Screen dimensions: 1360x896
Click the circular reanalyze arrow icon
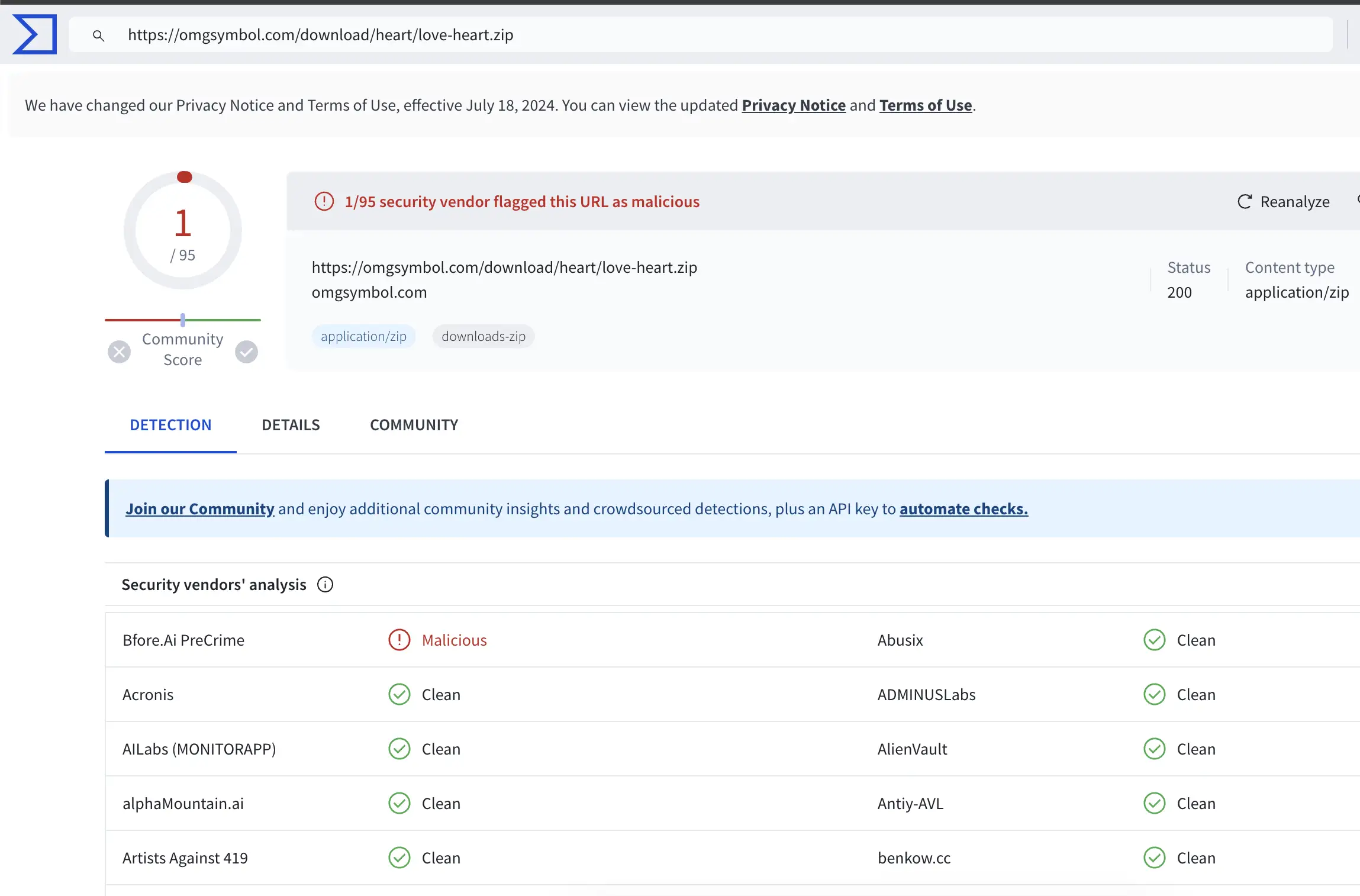pos(1245,202)
